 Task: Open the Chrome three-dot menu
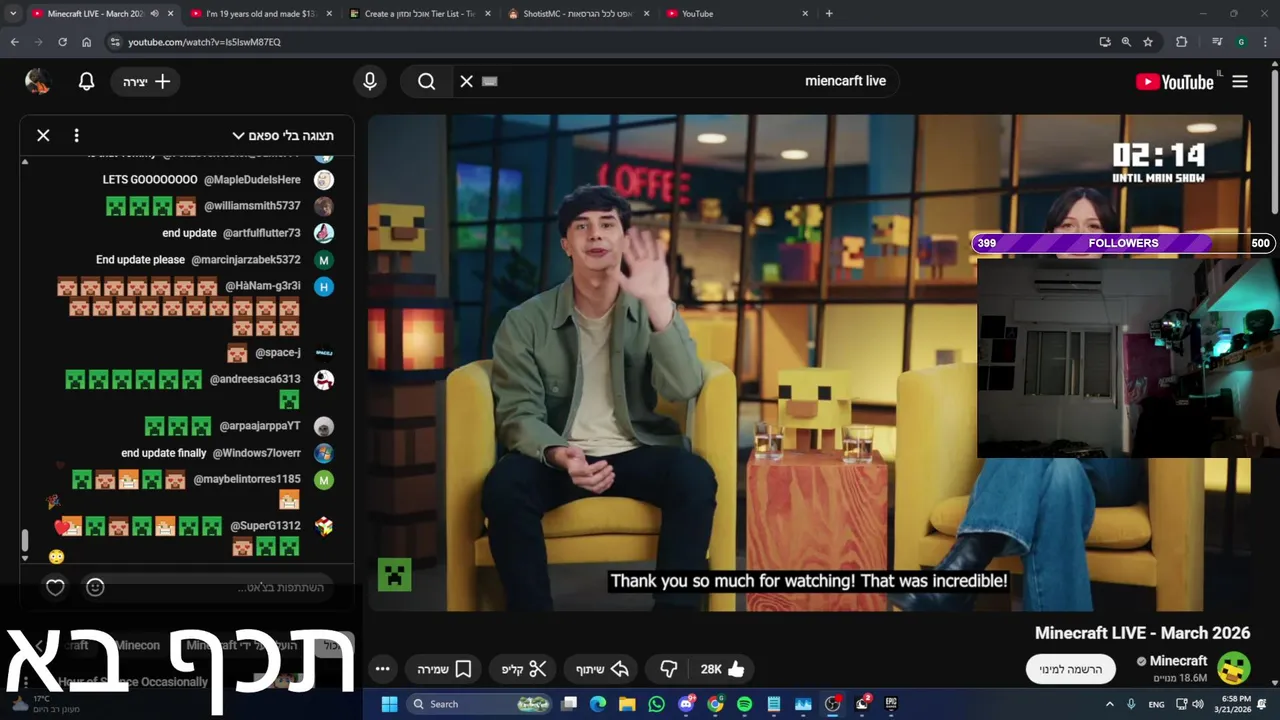pyautogui.click(x=1265, y=42)
